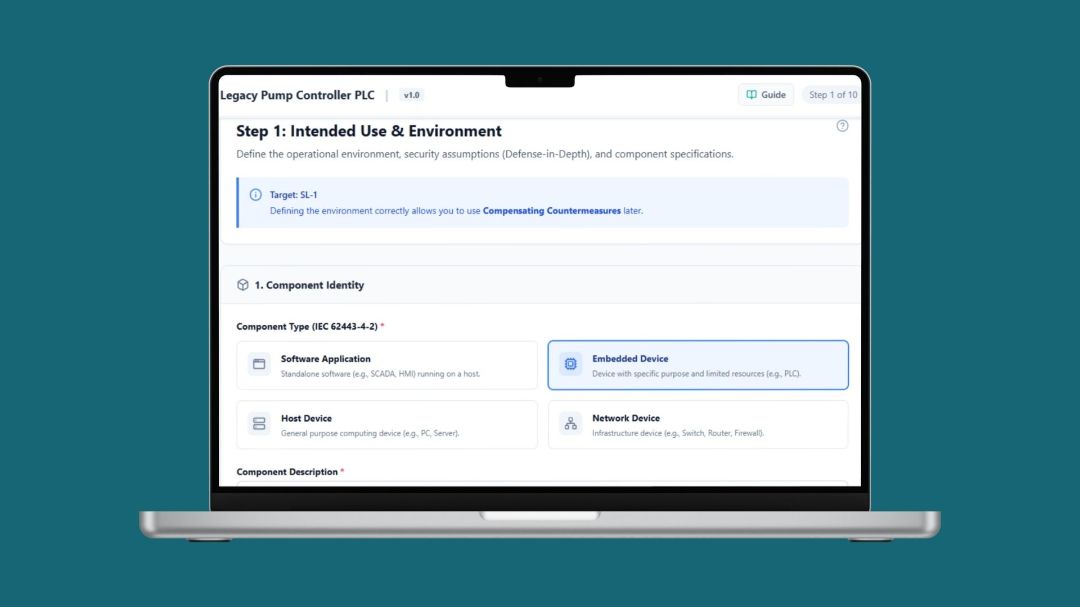Click the Software Application window icon
This screenshot has width=1080, height=607.
tap(259, 365)
